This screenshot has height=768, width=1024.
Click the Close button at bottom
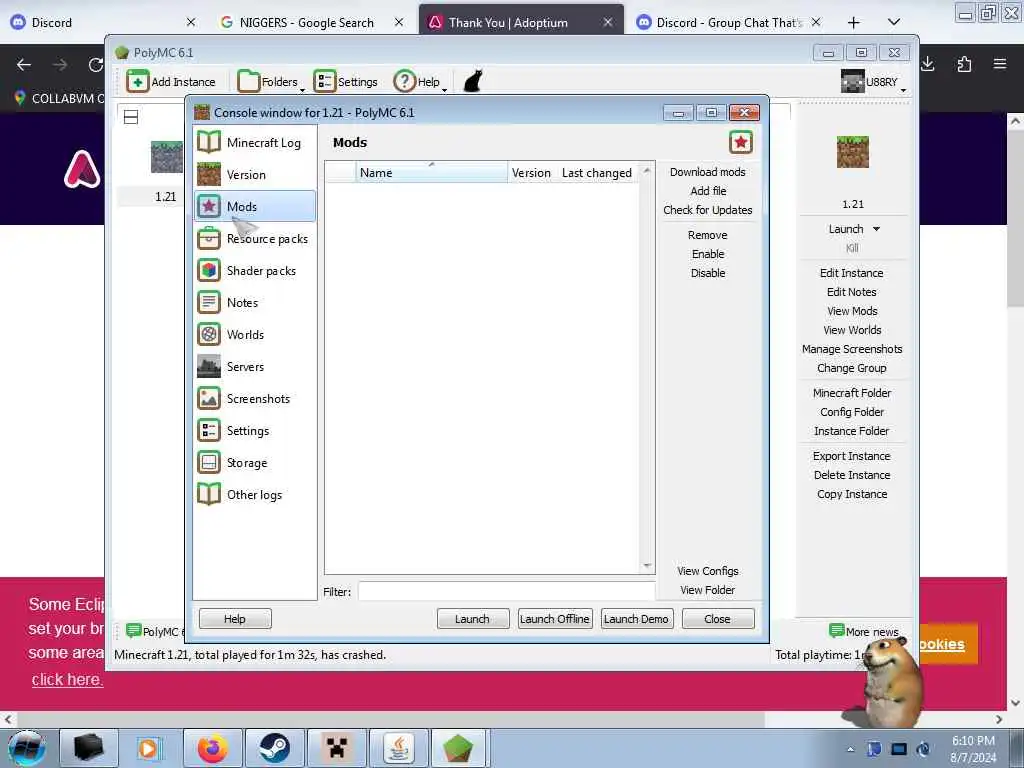(x=718, y=618)
